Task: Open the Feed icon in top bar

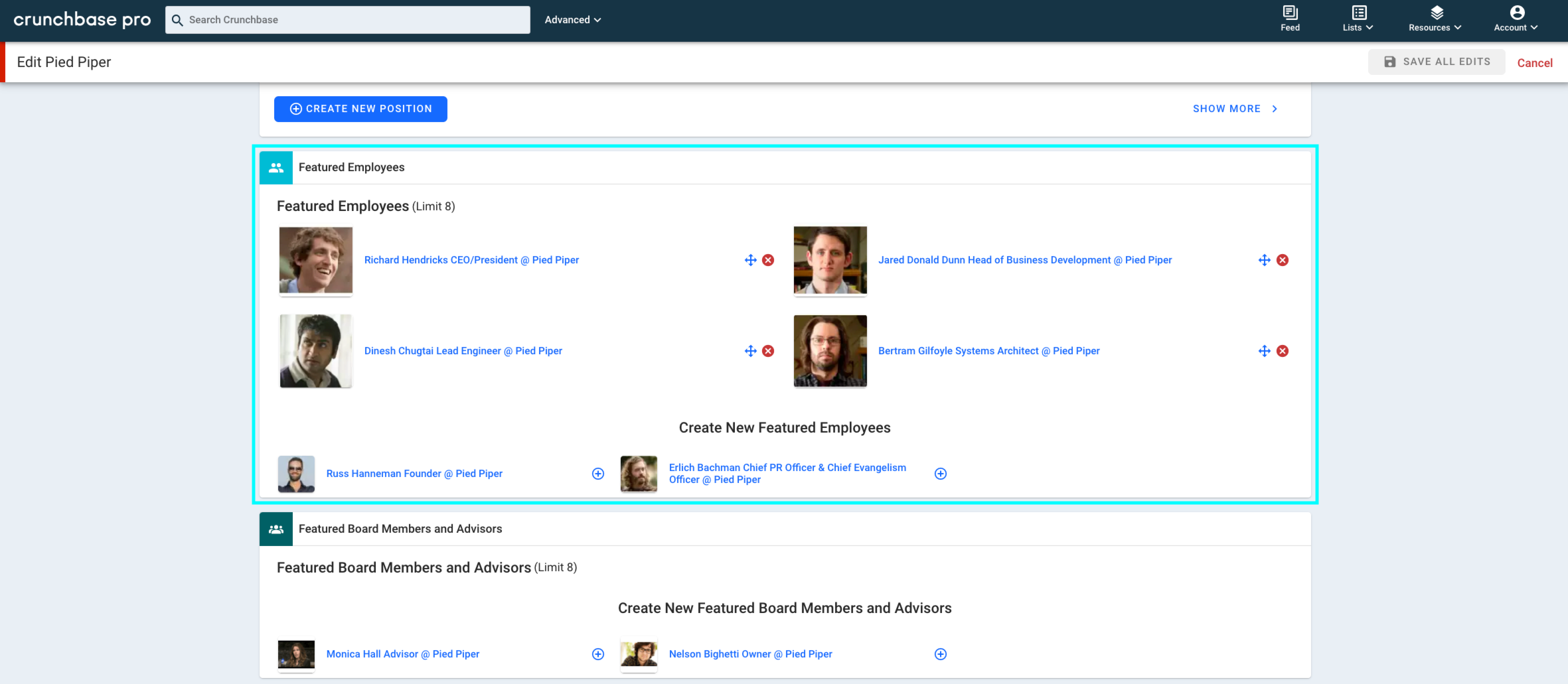Action: (x=1290, y=19)
